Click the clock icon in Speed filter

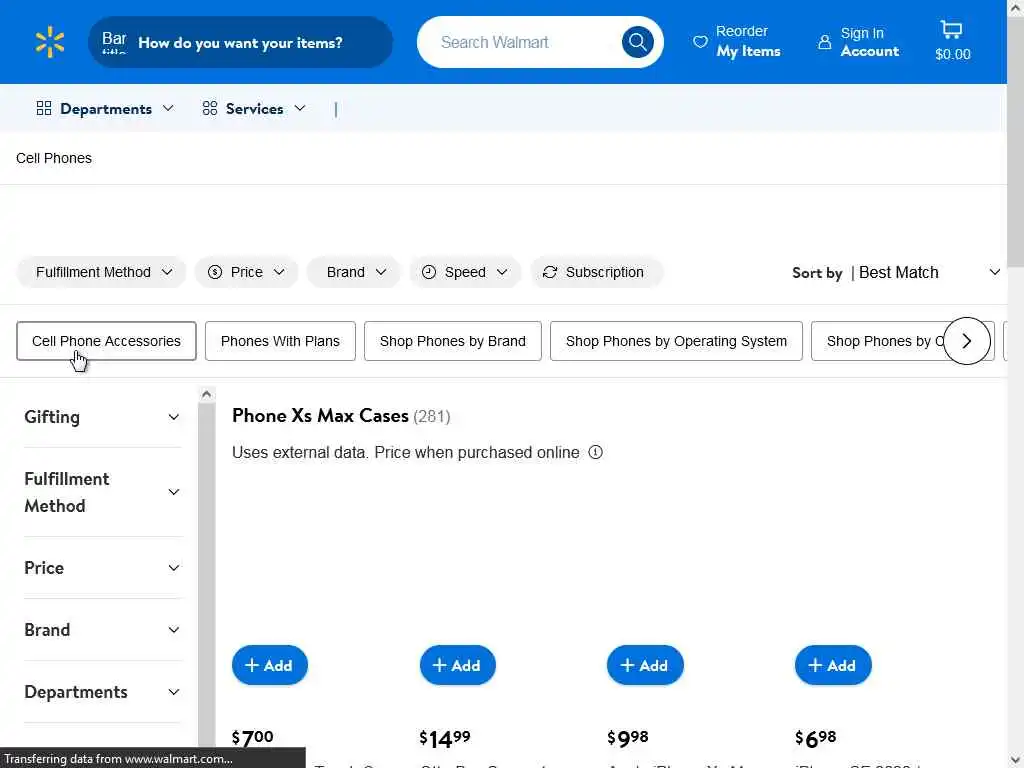428,272
